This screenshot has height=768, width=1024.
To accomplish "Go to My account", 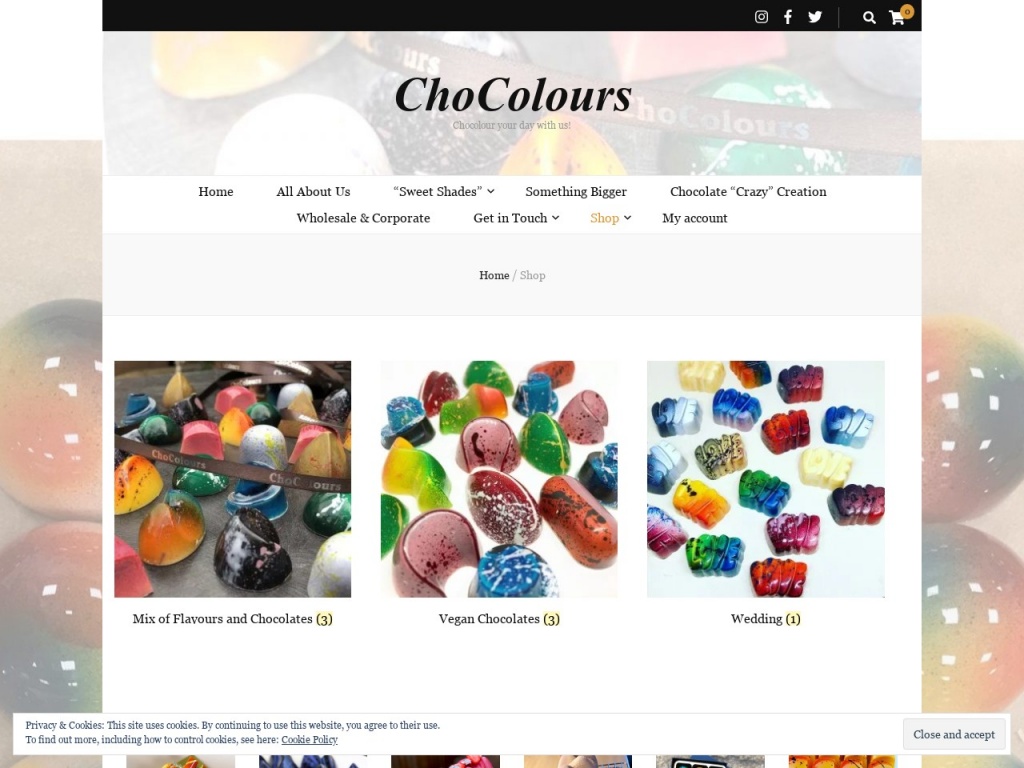I will coord(694,218).
